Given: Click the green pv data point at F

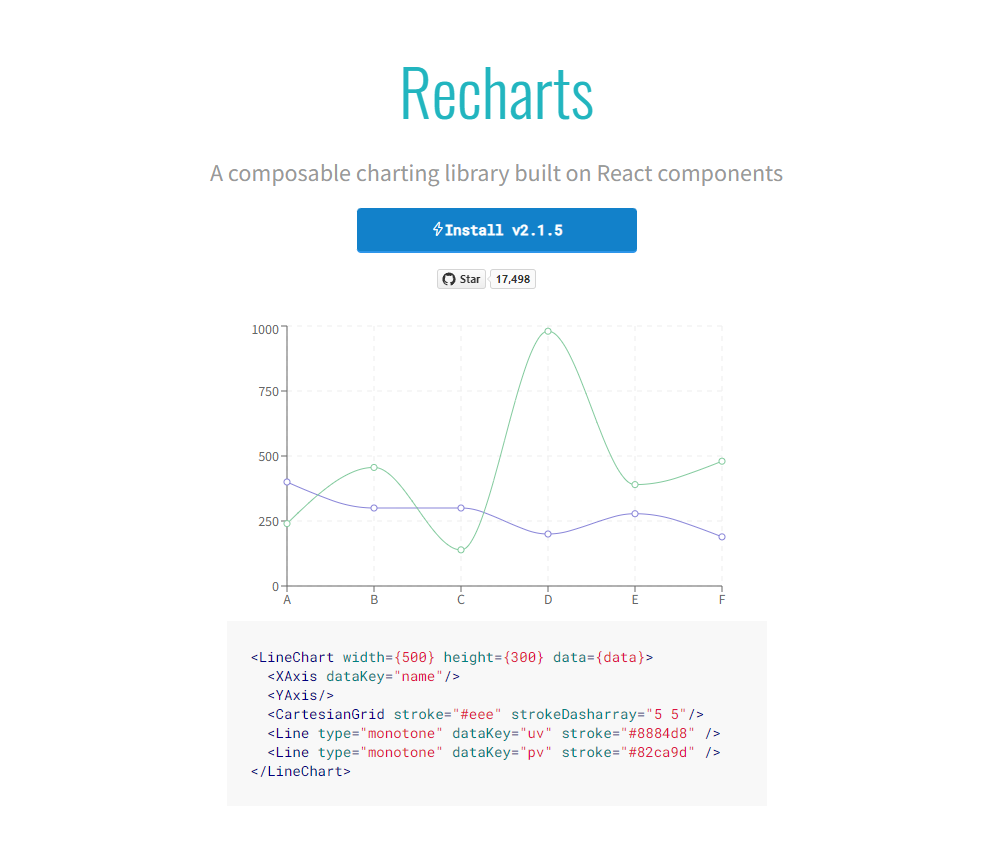Looking at the screenshot, I should click(x=722, y=461).
